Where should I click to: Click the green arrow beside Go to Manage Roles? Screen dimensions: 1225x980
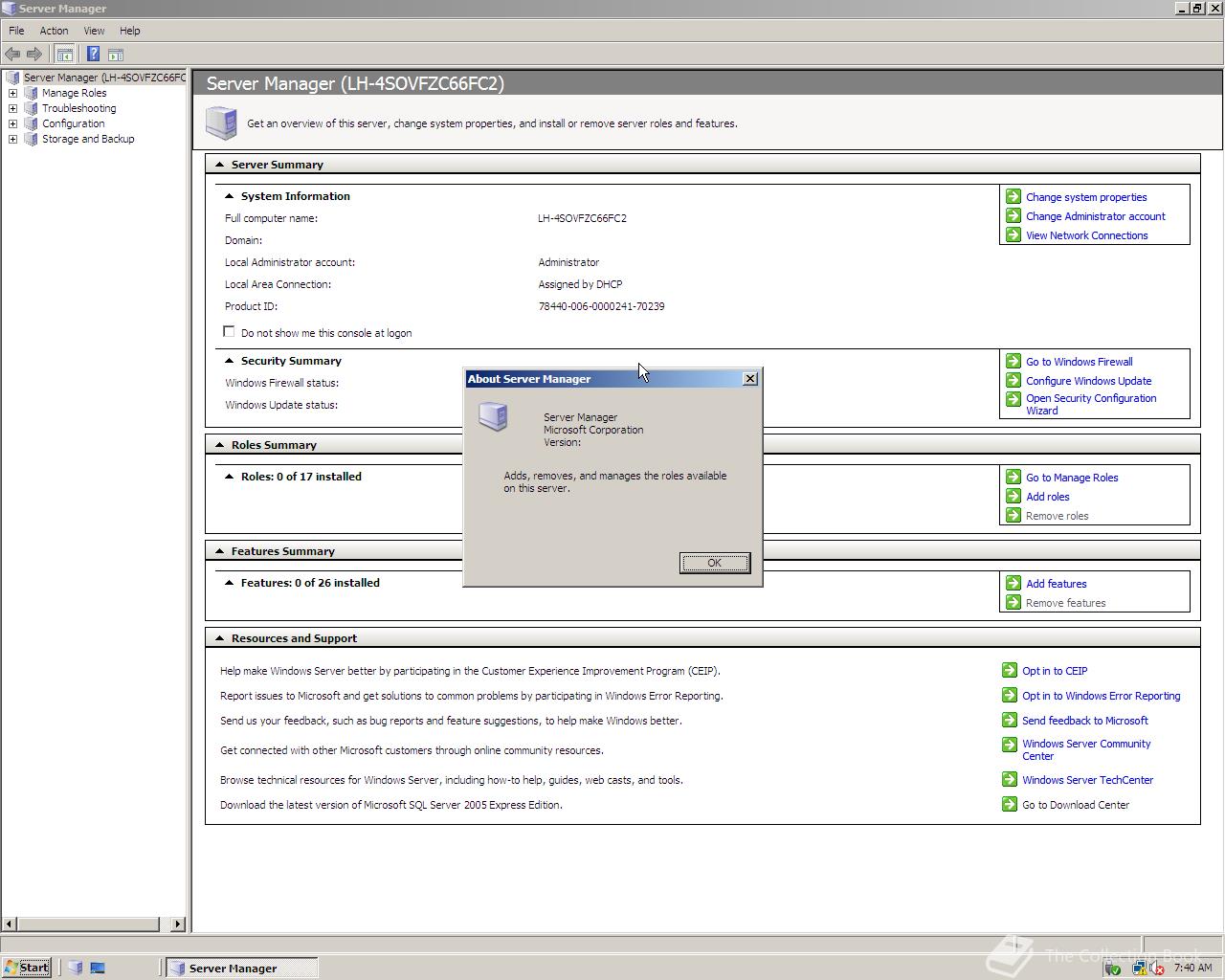point(1013,477)
